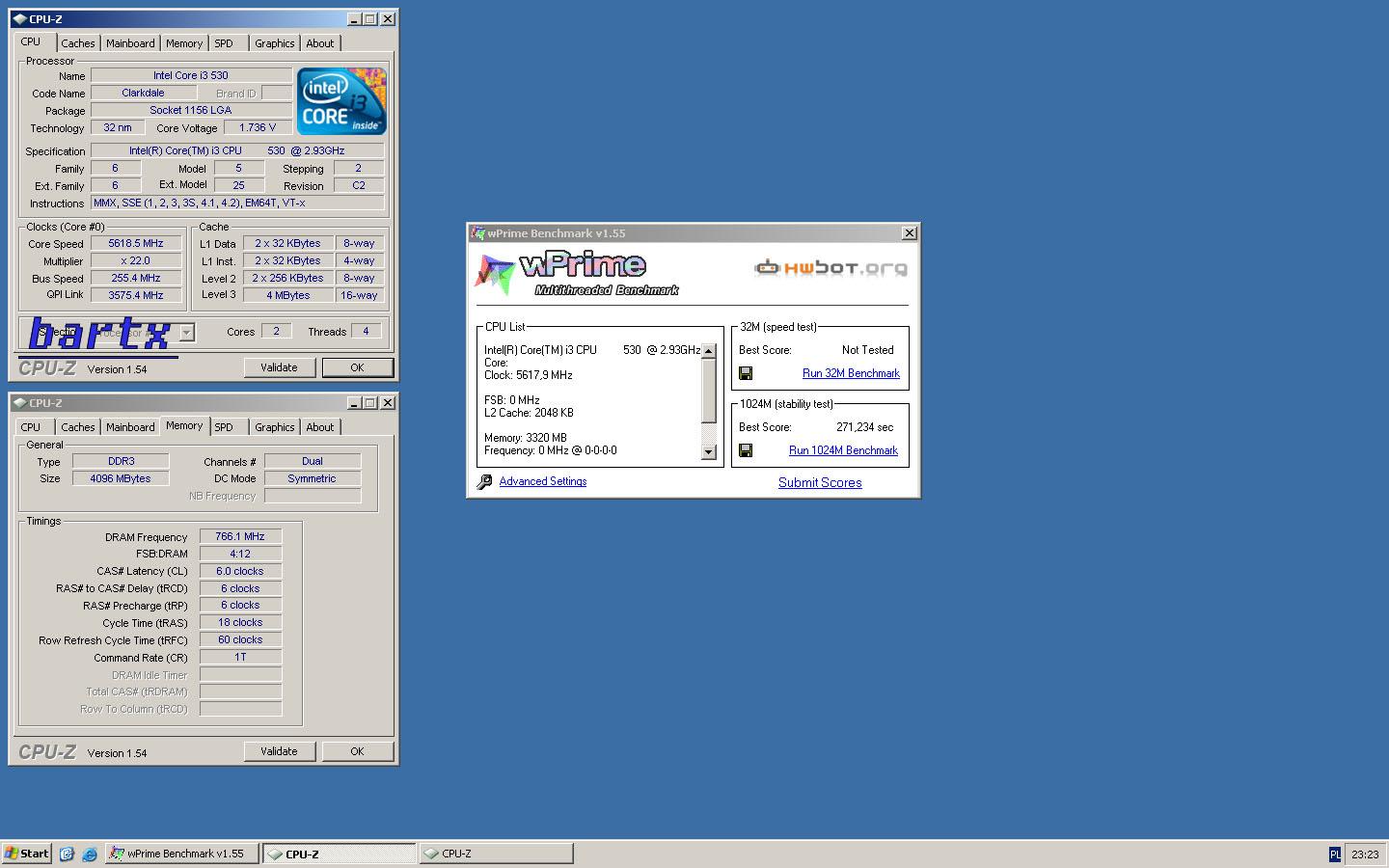Open Caches tab in bottom CPU-Z window
This screenshot has width=1389, height=868.
click(x=78, y=427)
